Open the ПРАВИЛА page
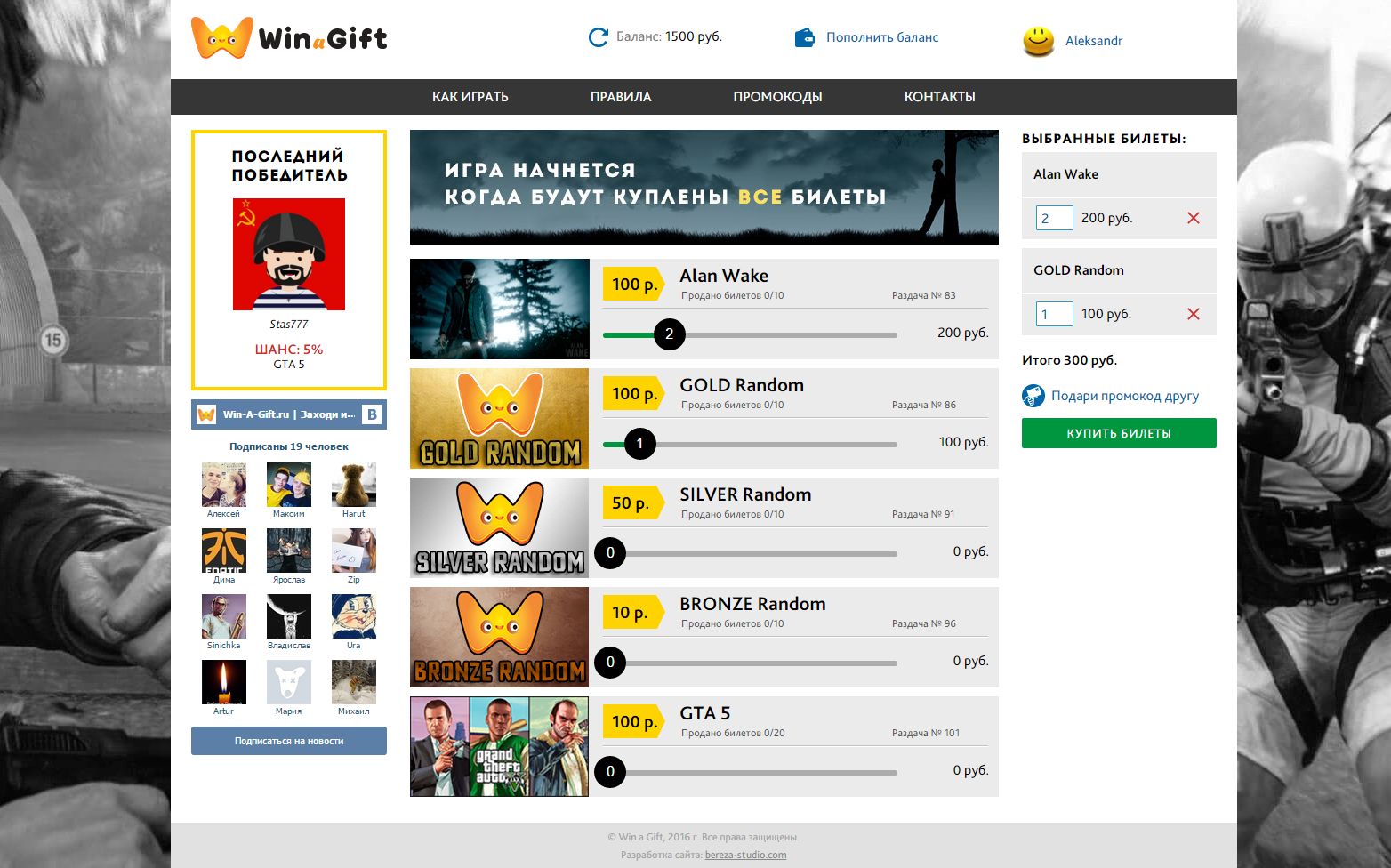The image size is (1391, 868). pos(620,96)
